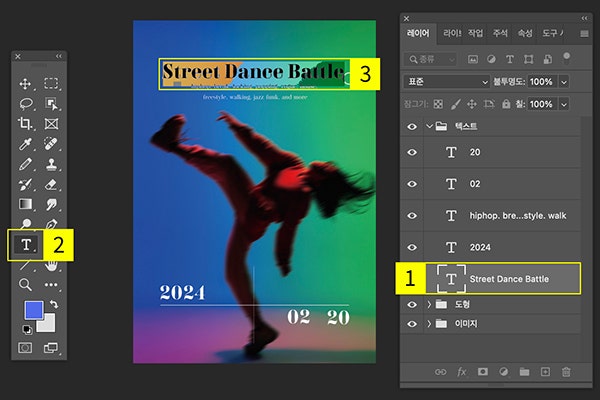The height and width of the screenshot is (400, 600).
Task: Select the Hand tool
Action: point(51,265)
